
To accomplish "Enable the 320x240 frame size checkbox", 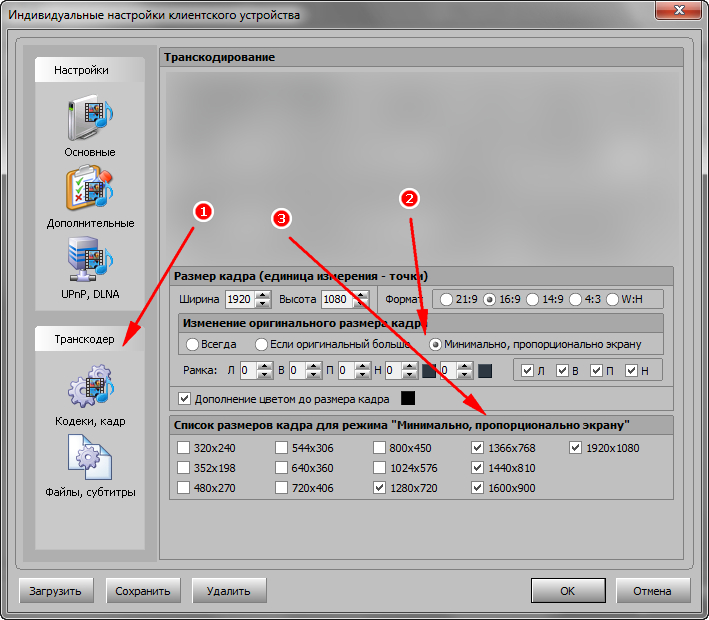I will 184,448.
